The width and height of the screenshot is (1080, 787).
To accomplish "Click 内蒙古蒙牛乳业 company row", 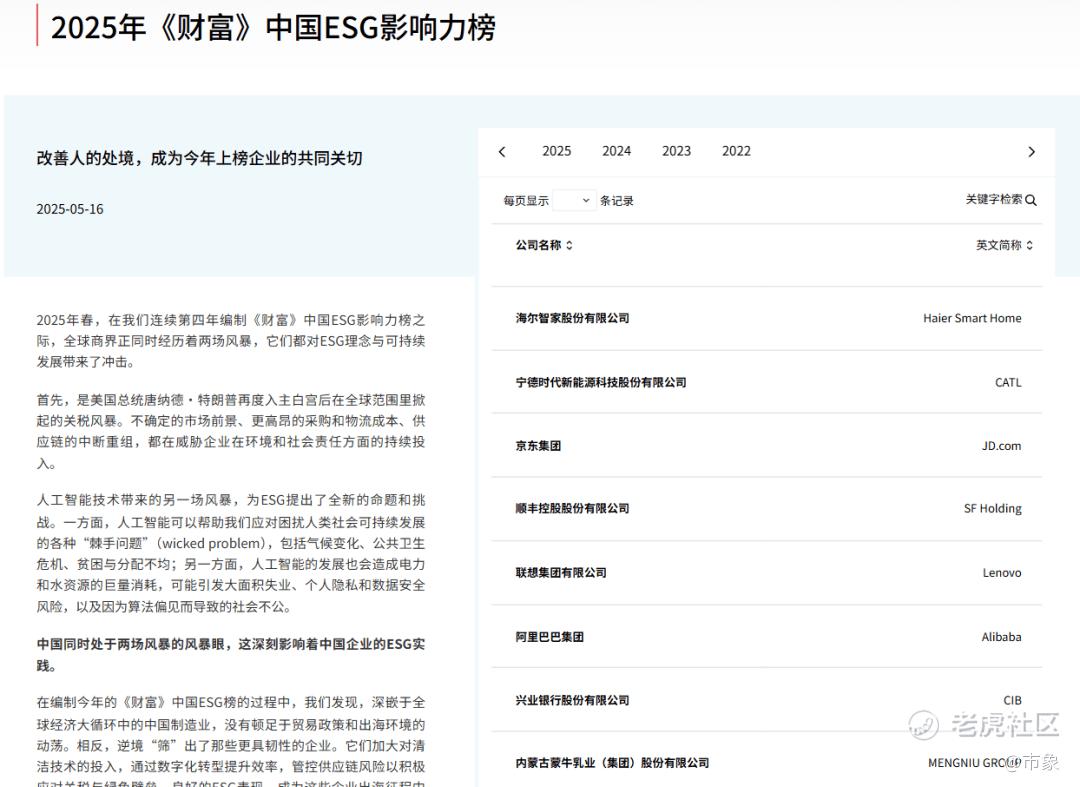I will point(612,763).
